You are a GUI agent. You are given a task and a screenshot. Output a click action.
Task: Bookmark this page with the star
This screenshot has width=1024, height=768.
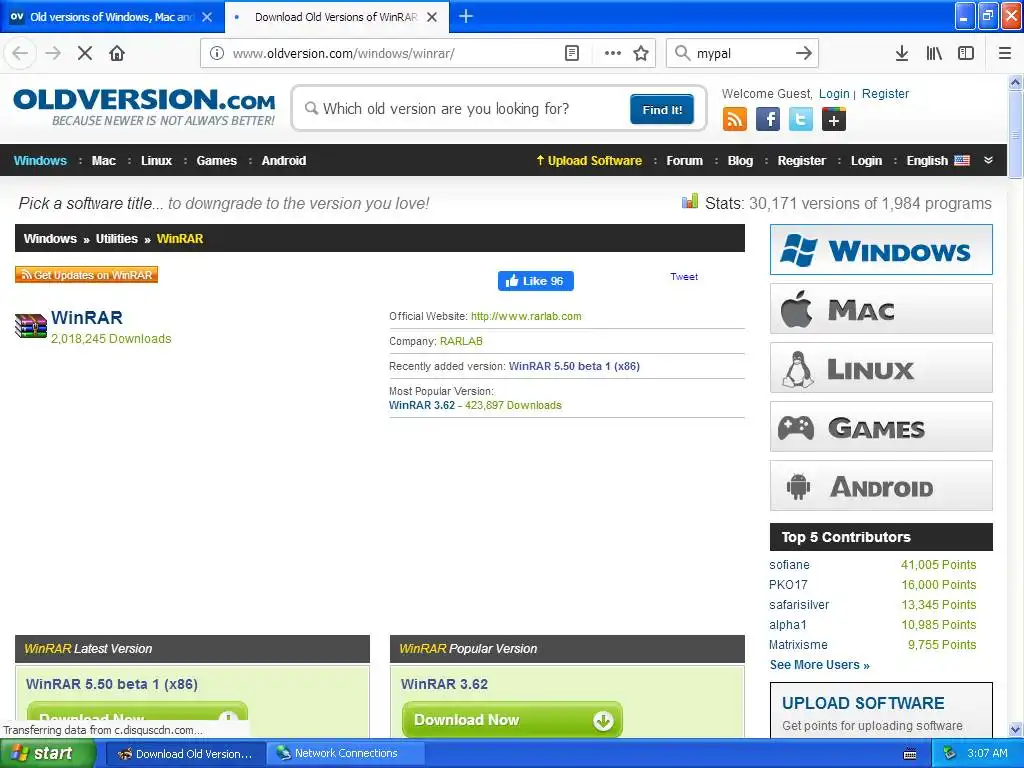pos(641,53)
